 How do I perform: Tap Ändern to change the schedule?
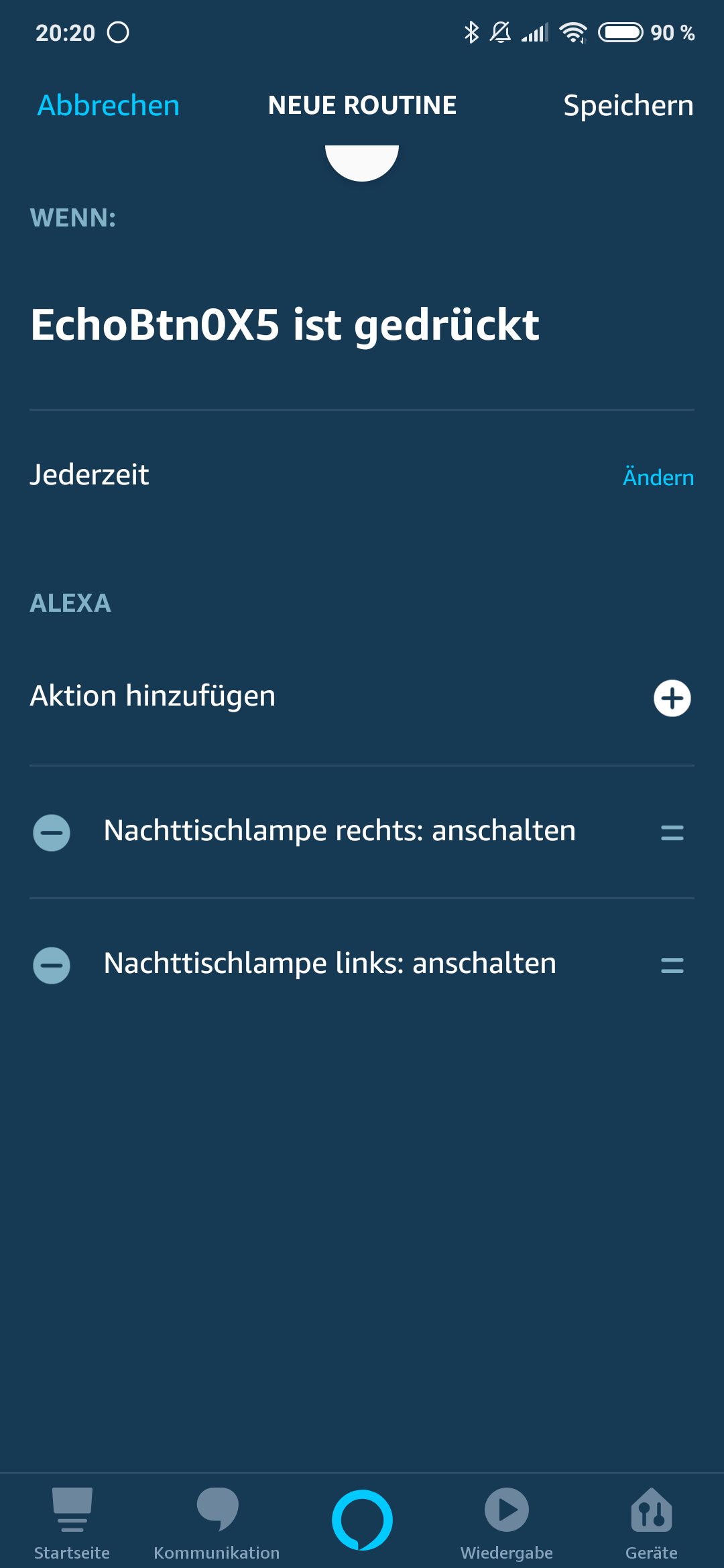(658, 477)
